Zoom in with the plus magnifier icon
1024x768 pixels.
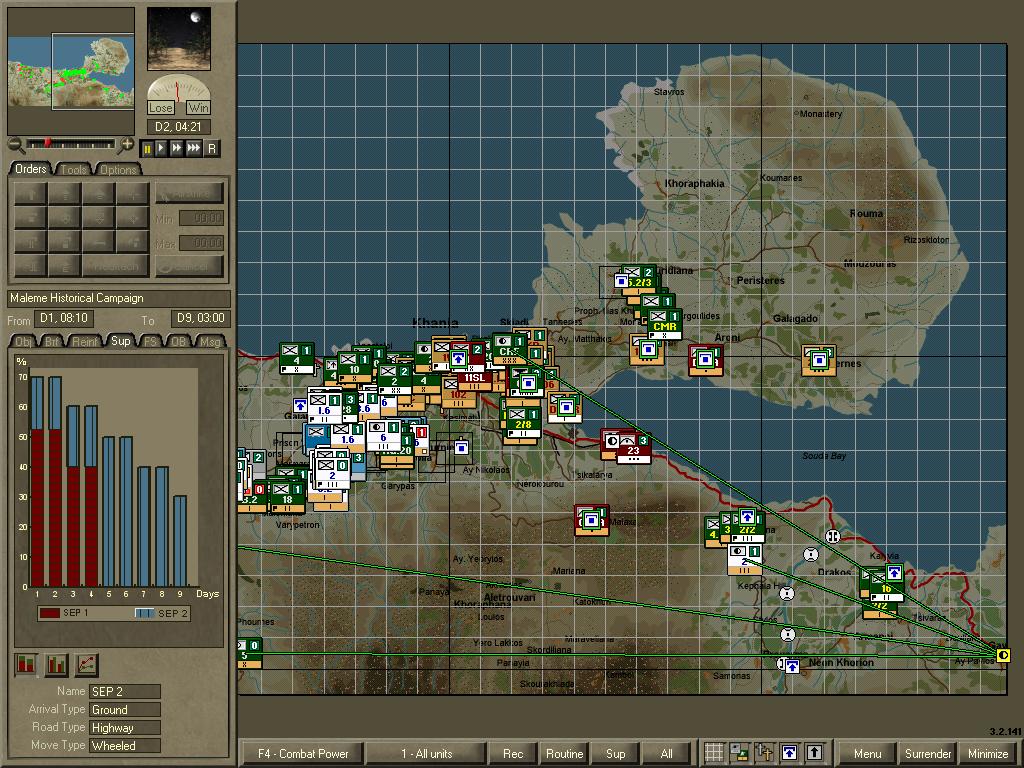[125, 145]
